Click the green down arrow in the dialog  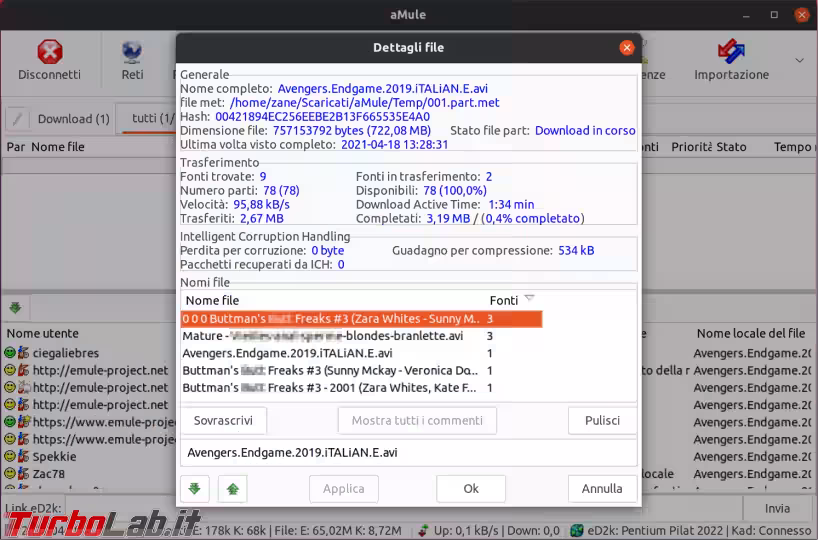(195, 488)
